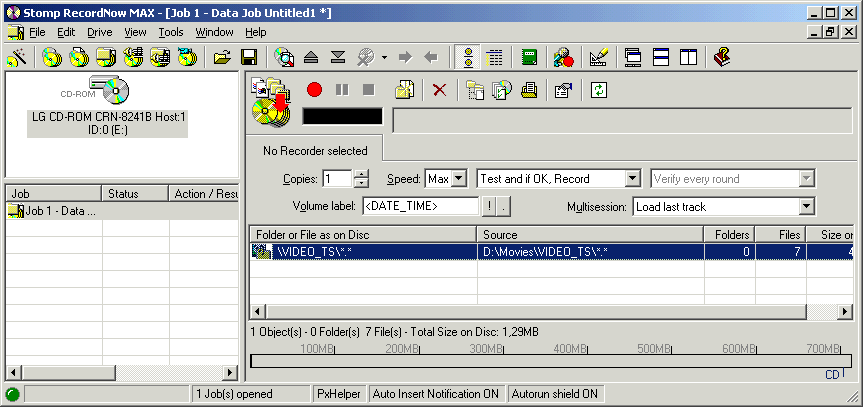
Task: Open the yellow folder Open icon
Action: (223, 57)
